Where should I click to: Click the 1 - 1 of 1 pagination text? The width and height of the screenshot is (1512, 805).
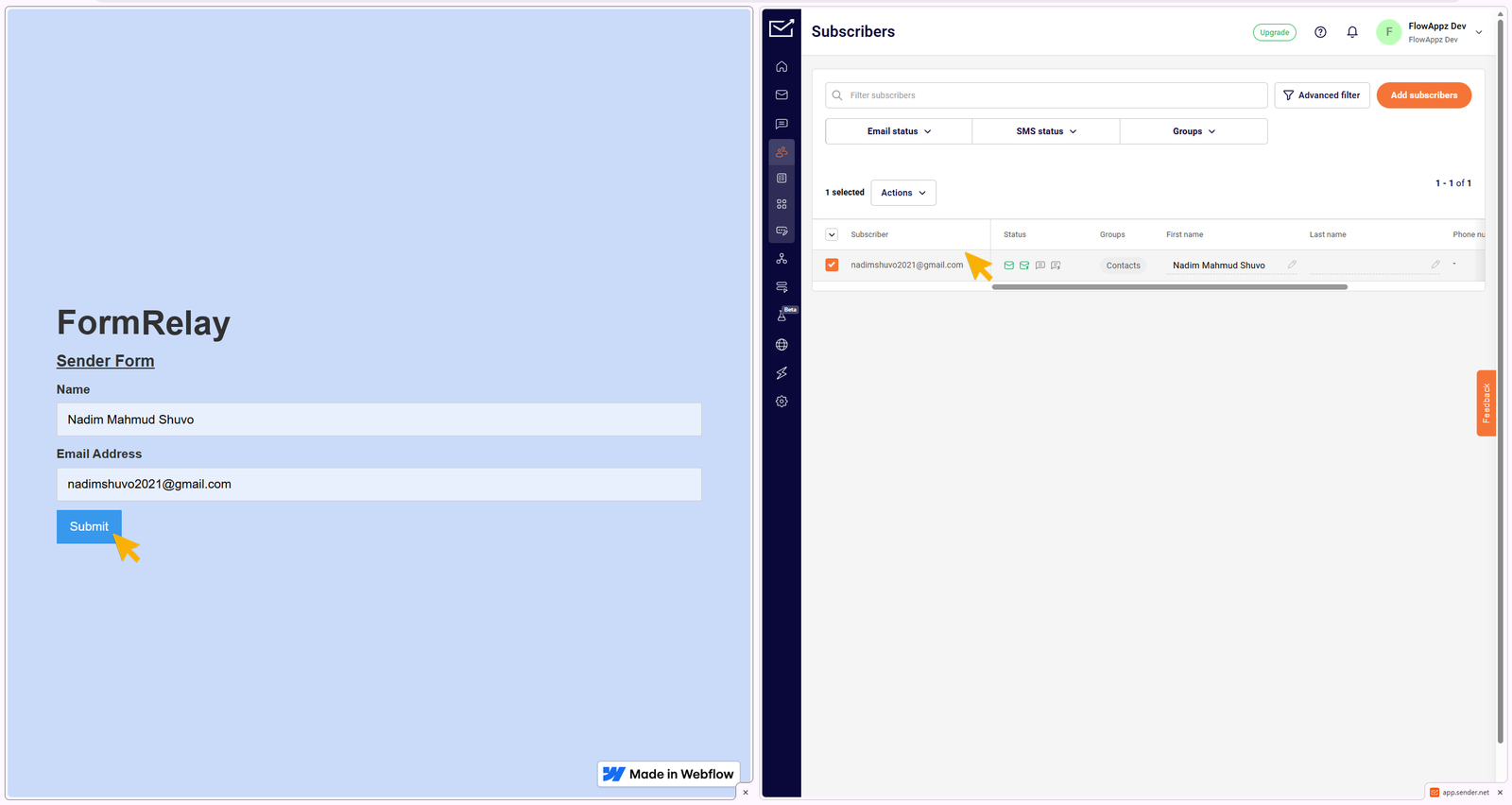pos(1453,183)
